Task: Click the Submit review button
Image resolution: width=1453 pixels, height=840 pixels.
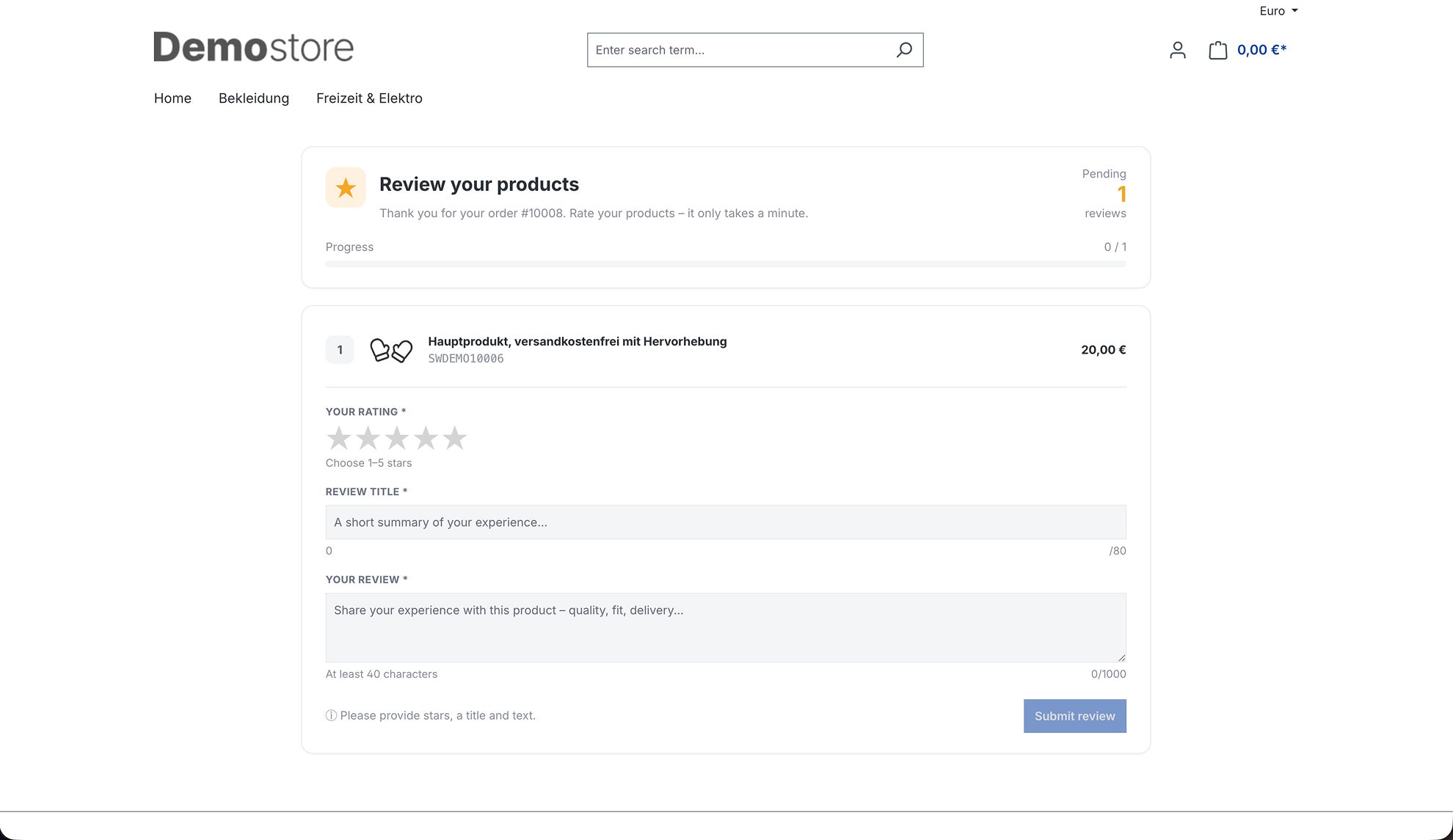Action: click(1074, 716)
